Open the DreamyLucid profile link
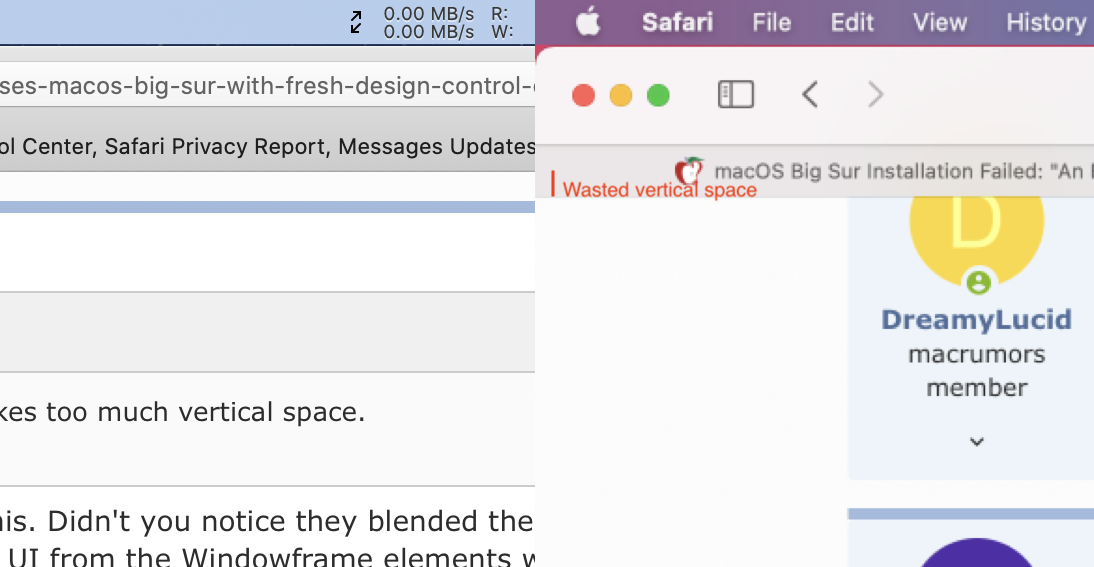 (976, 320)
